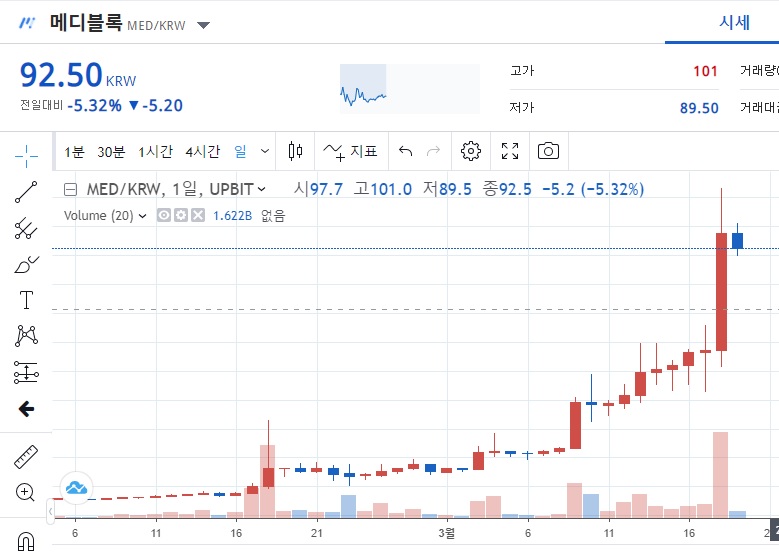779x558 pixels.
Task: Redo the chart action
Action: tap(434, 151)
